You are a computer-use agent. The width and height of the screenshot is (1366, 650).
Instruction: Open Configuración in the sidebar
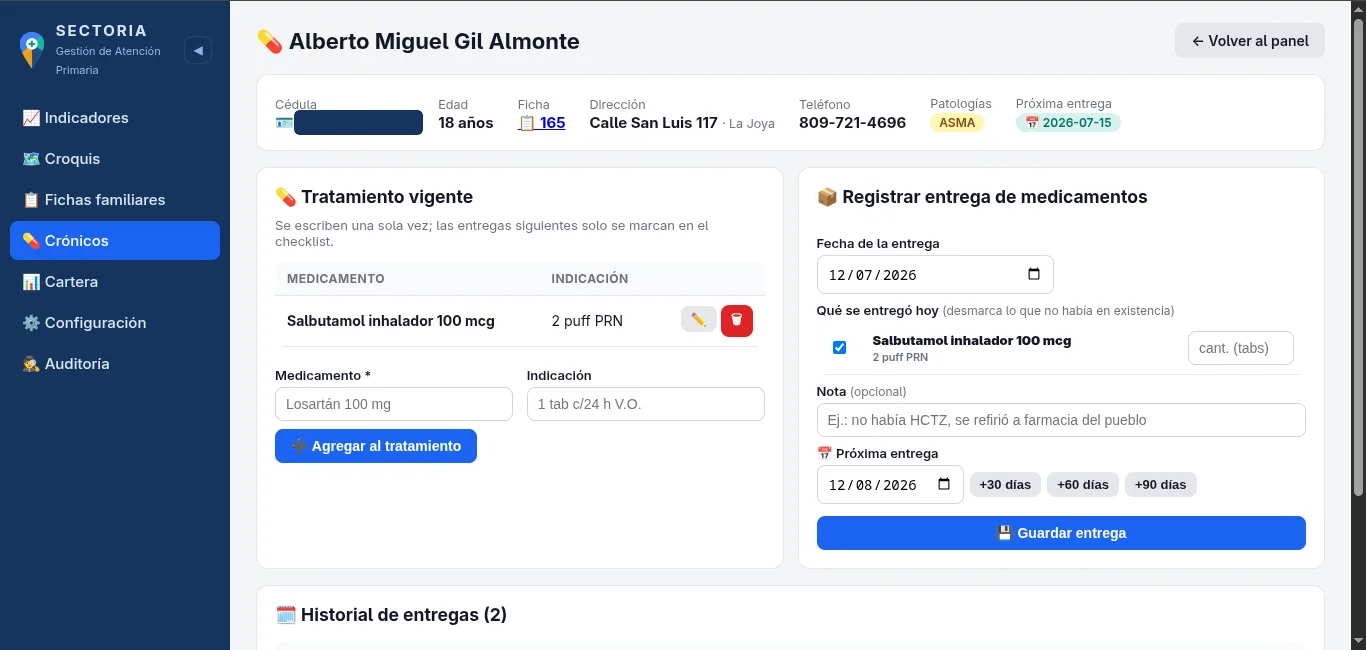[115, 323]
